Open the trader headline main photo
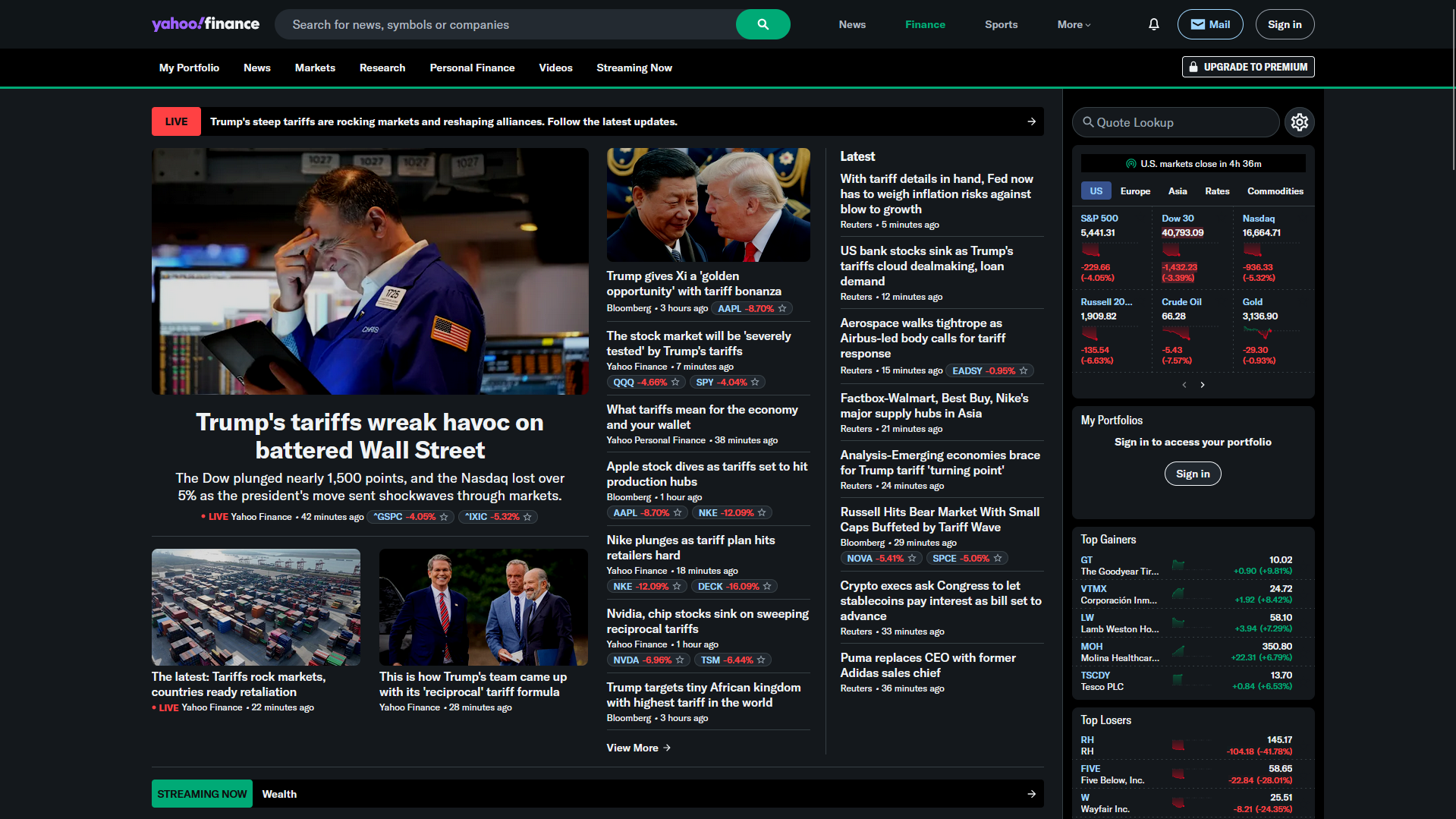The image size is (1456, 819). 370,271
